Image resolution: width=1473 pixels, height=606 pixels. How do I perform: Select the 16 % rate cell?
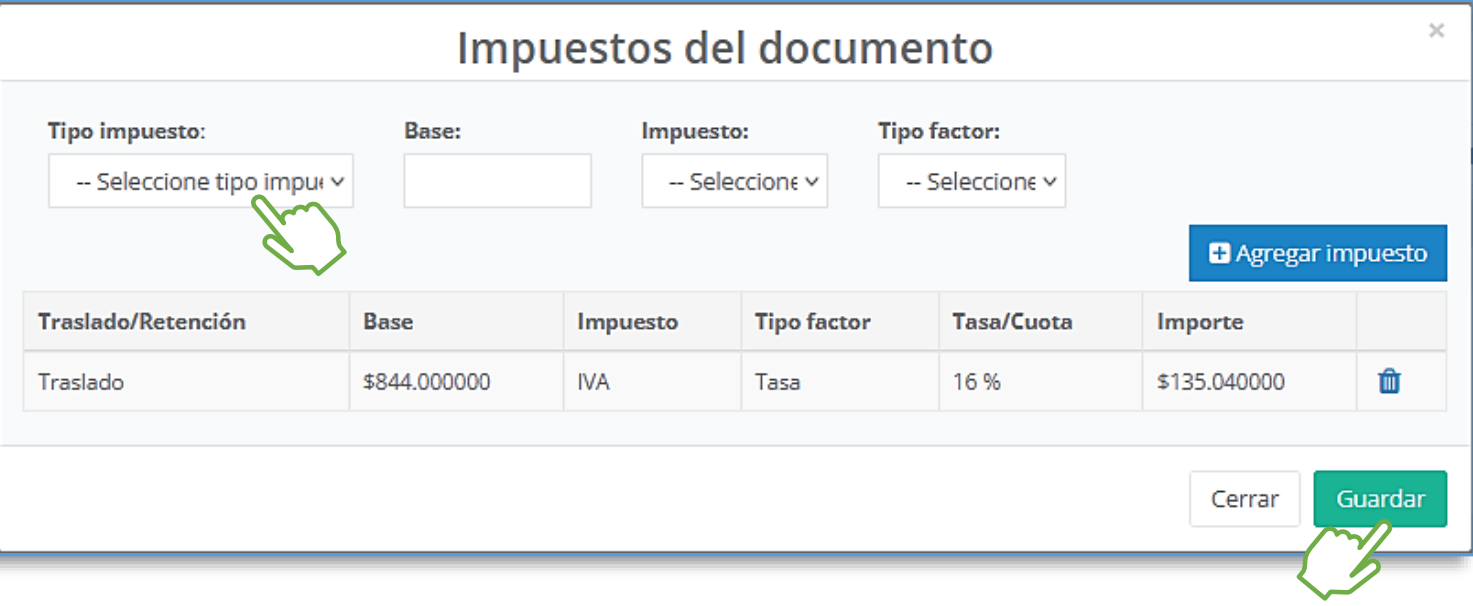click(x=976, y=382)
